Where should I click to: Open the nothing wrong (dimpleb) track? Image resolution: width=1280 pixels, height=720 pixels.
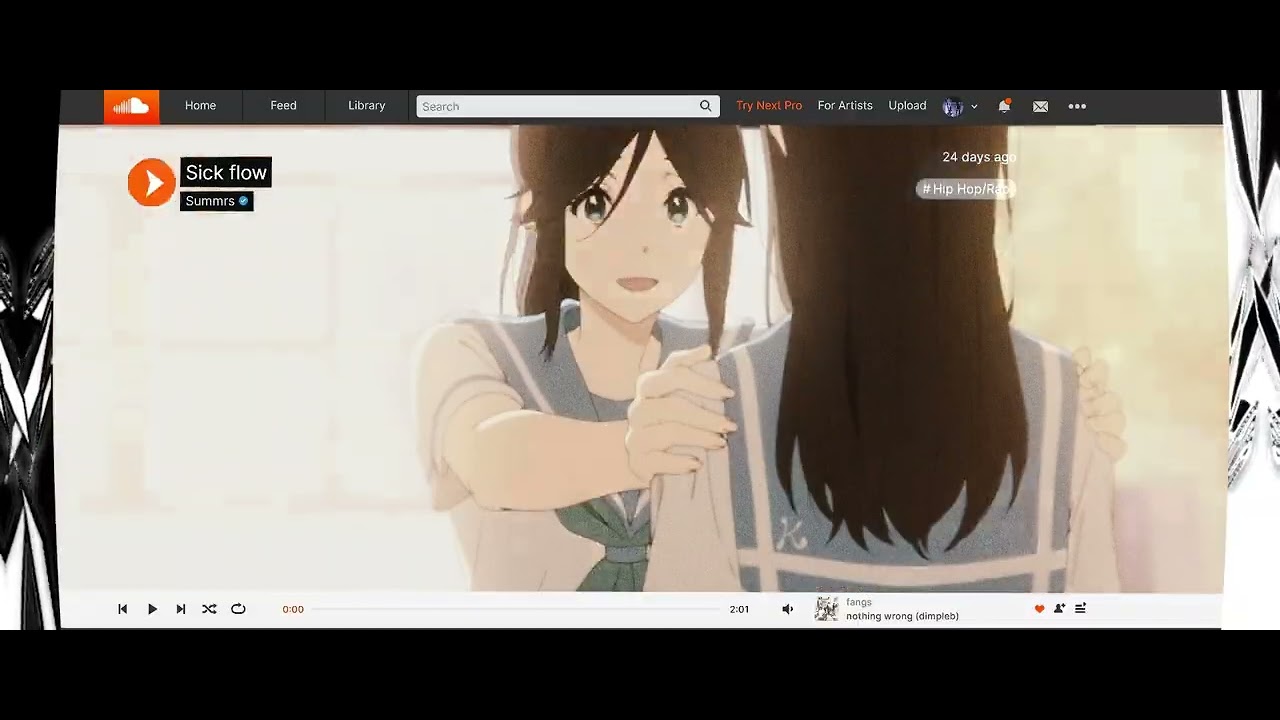(902, 616)
